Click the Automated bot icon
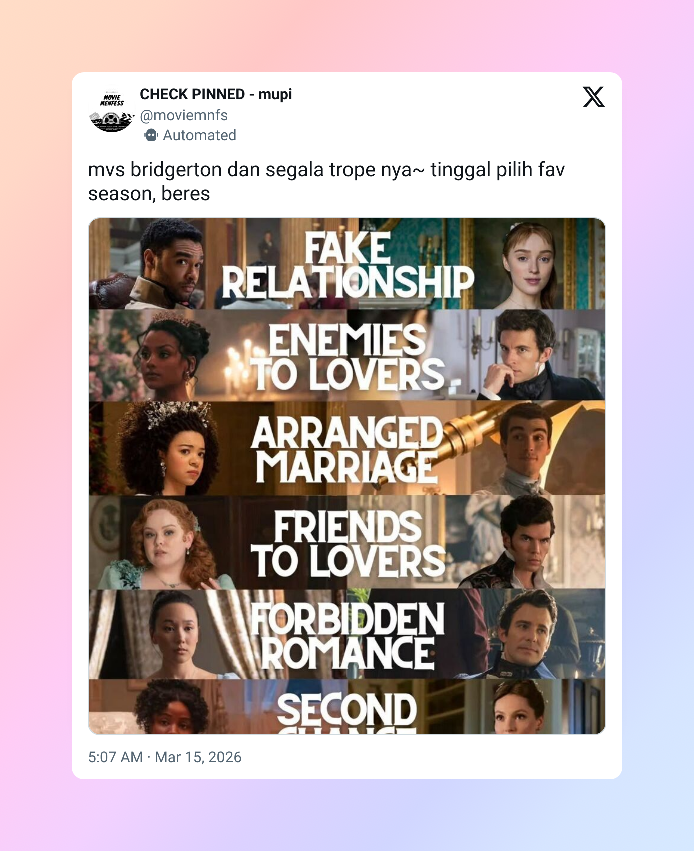Viewport: 694px width, 851px height. point(151,135)
